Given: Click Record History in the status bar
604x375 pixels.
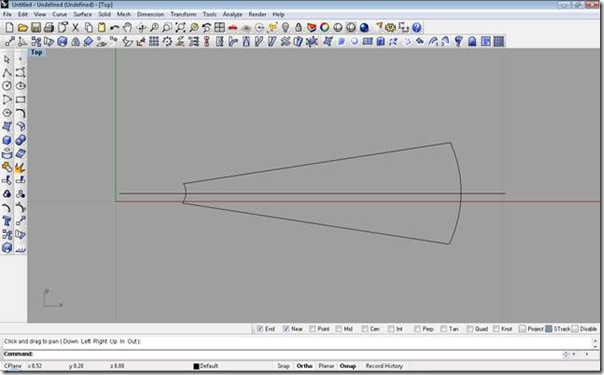Looking at the screenshot, I should pyautogui.click(x=384, y=366).
